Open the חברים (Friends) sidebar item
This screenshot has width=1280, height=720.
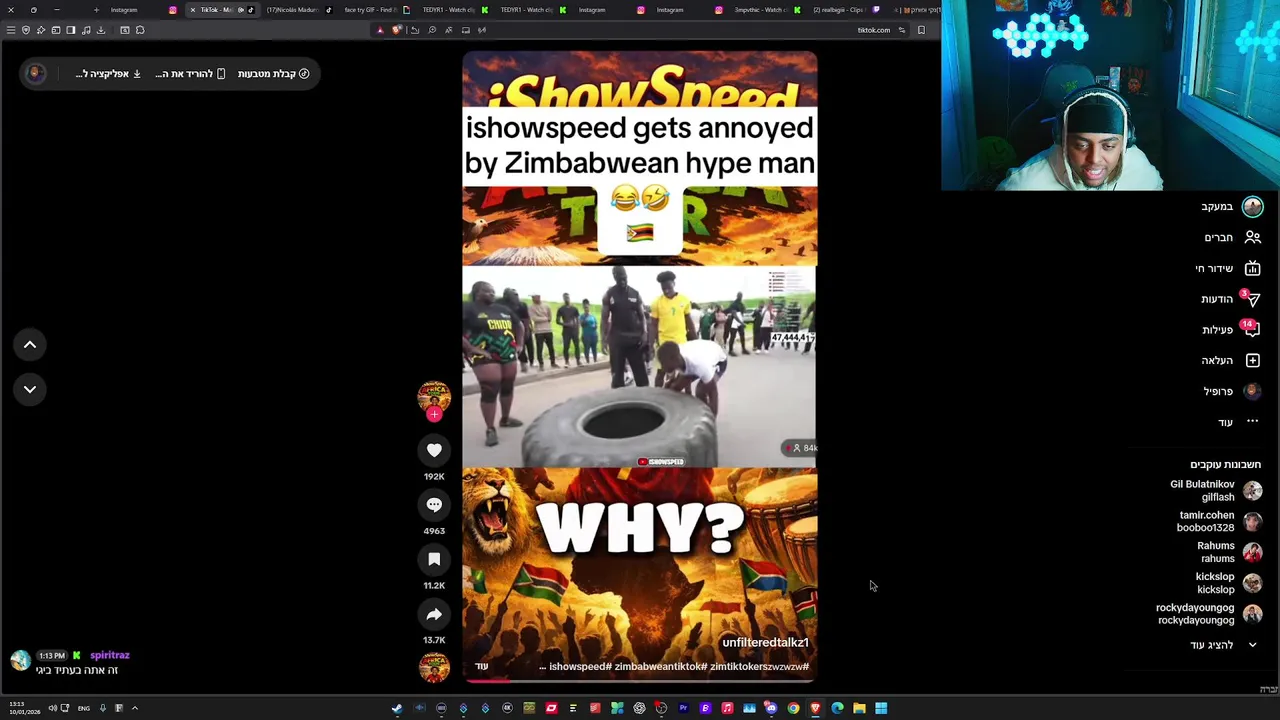[x=1232, y=238]
